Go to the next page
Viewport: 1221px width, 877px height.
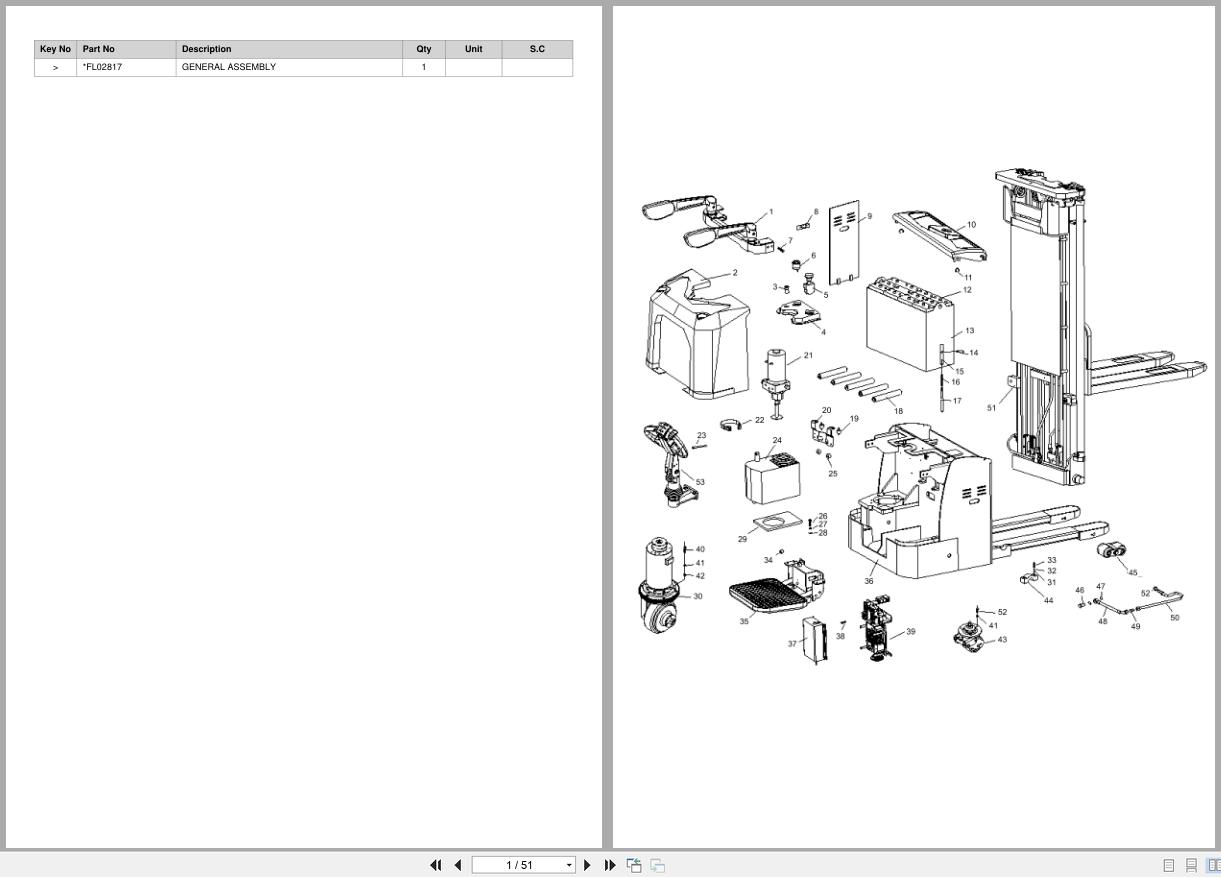coord(588,865)
